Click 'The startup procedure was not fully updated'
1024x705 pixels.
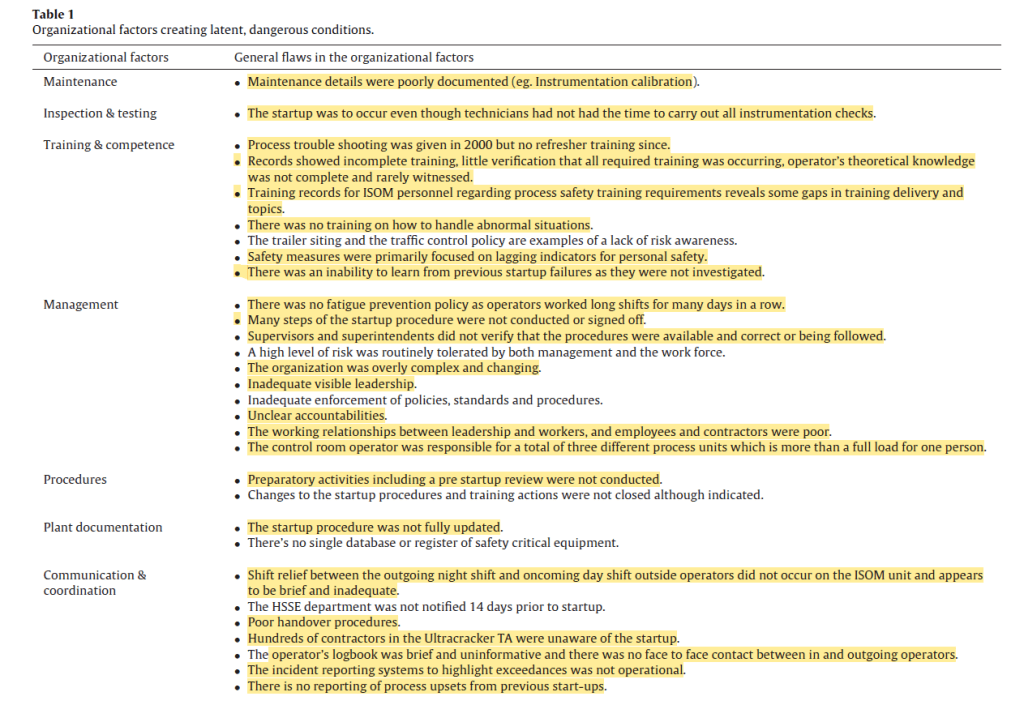374,528
